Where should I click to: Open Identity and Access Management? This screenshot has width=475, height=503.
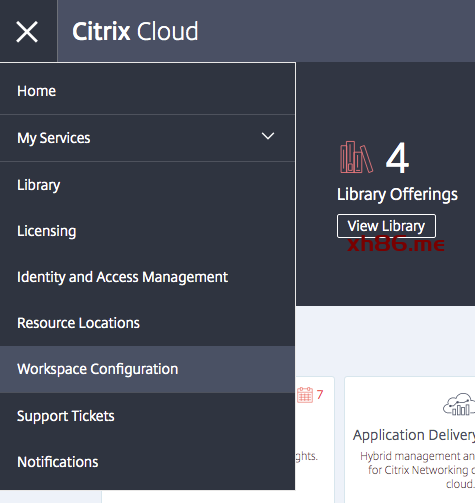147,277
